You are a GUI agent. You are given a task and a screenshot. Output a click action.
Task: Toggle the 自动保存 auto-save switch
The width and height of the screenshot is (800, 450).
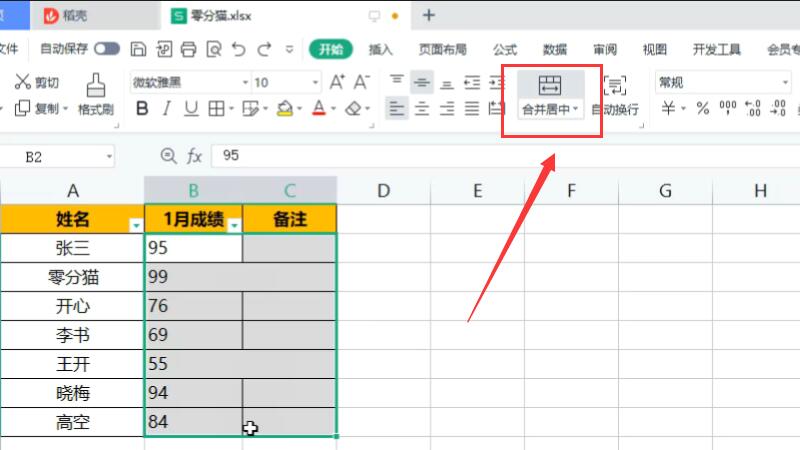(x=107, y=49)
